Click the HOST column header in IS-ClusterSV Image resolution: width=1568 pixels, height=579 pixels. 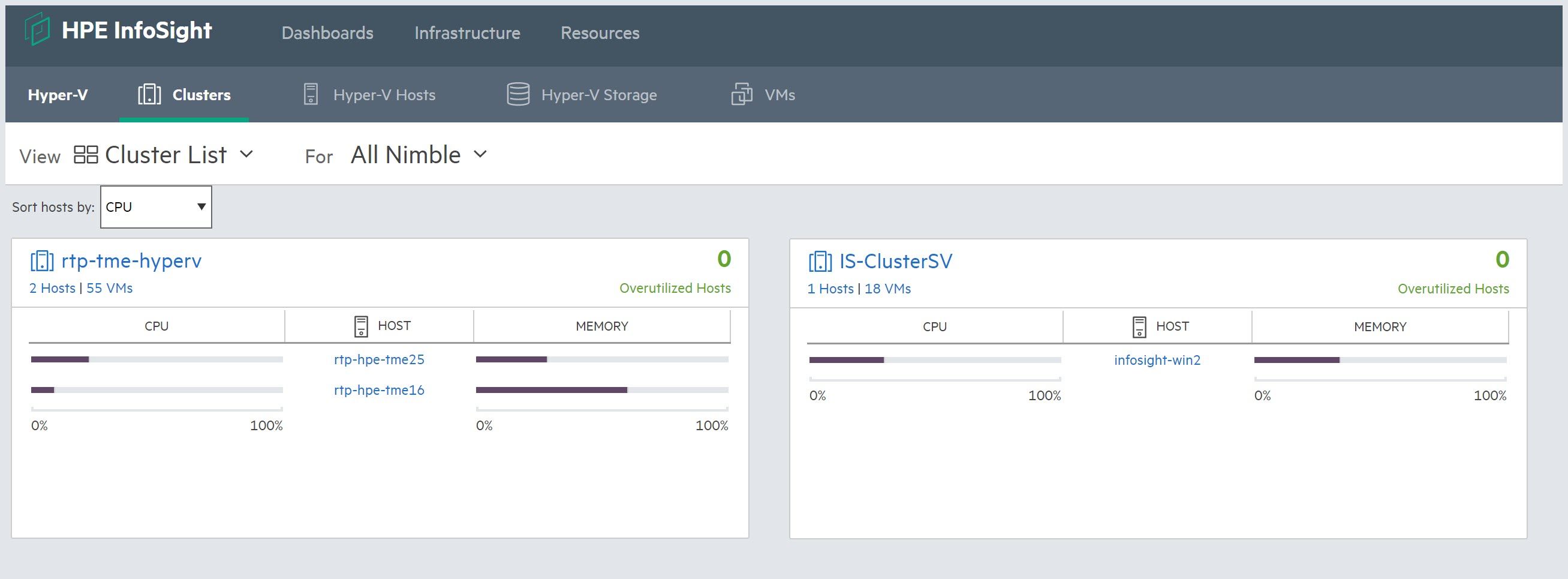[x=1157, y=327]
